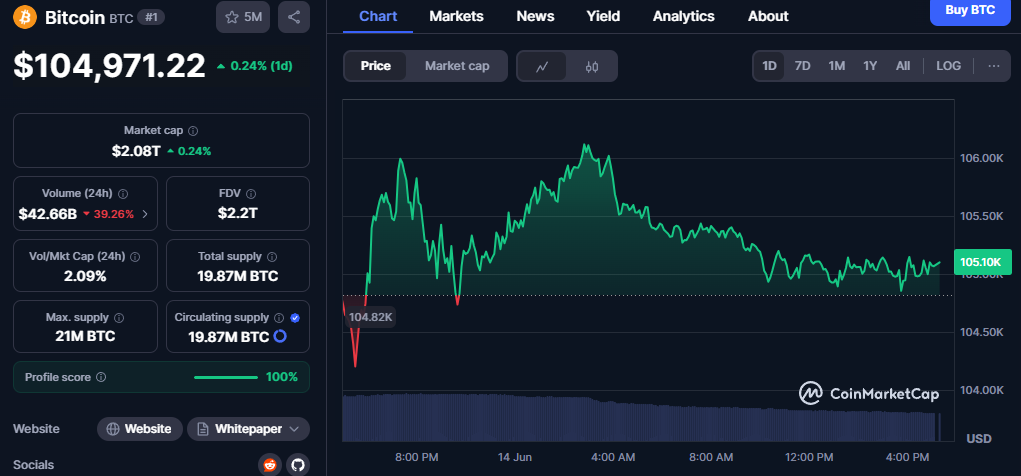Open the GitHub social link icon
This screenshot has height=476, width=1021.
coord(298,465)
